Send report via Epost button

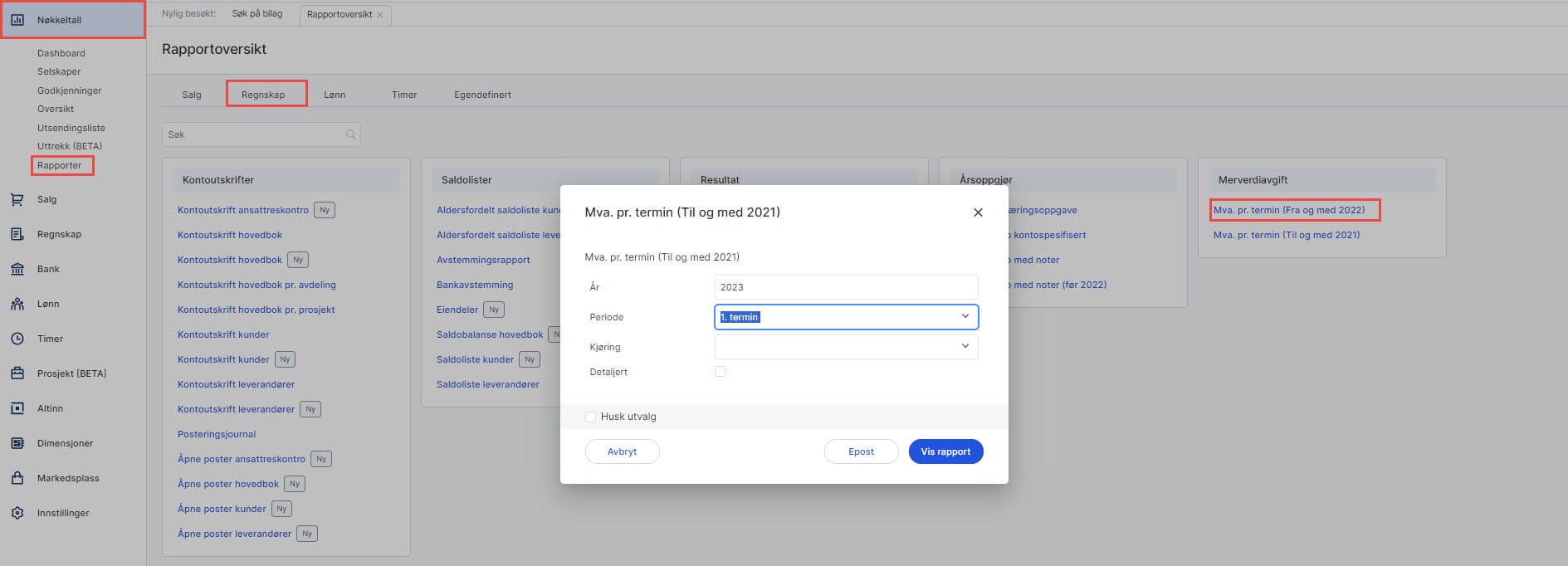(x=861, y=451)
